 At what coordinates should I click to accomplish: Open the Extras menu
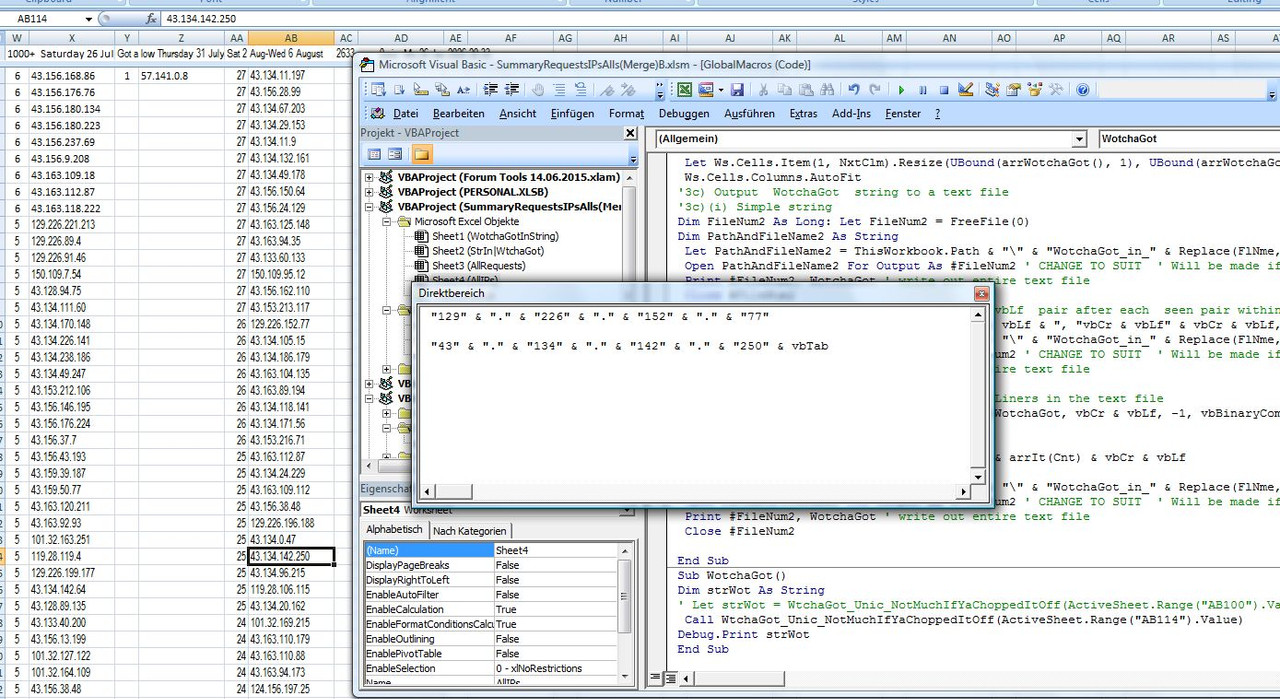pyautogui.click(x=803, y=114)
